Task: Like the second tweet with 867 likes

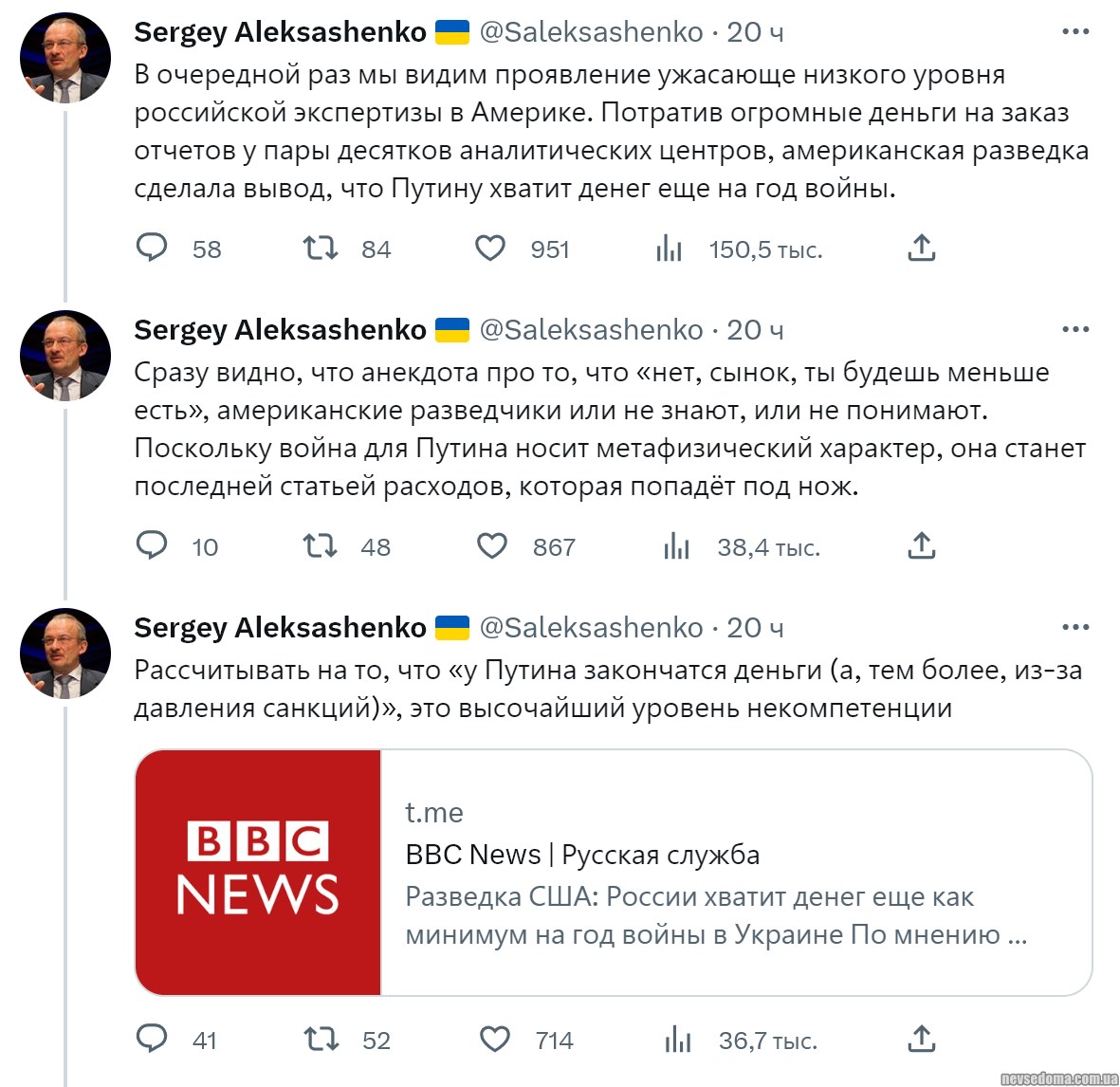Action: tap(491, 546)
